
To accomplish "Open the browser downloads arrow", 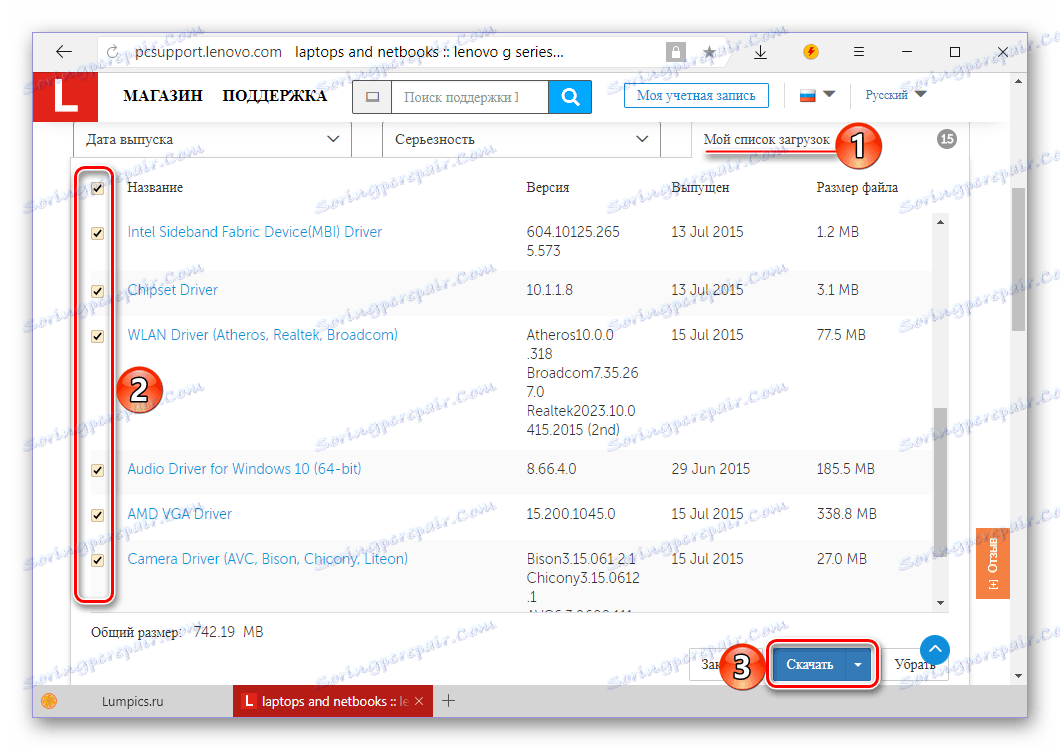I will pos(761,52).
